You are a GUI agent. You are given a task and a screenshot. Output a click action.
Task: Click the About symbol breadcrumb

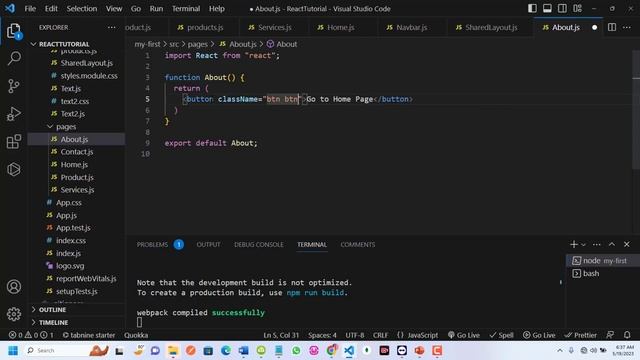tap(282, 44)
